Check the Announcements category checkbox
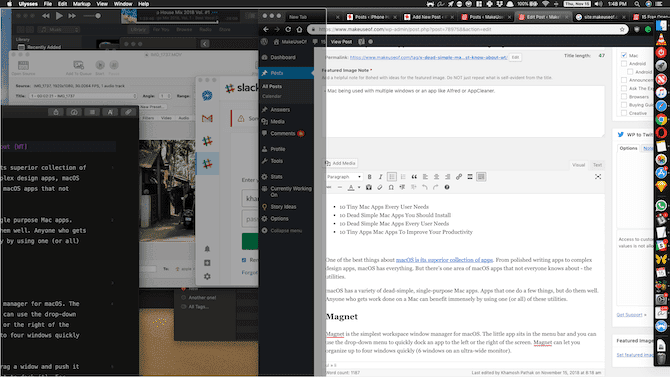This screenshot has width=670, height=377. [624, 80]
